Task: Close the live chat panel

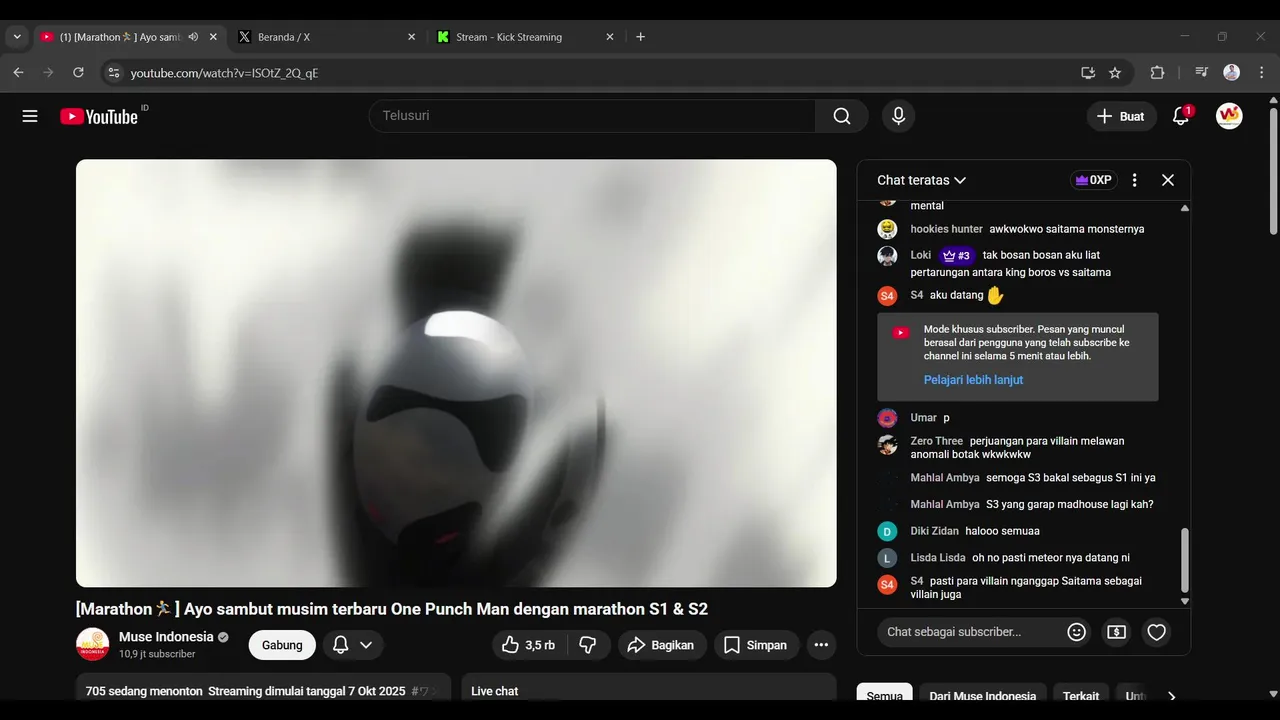Action: [1167, 180]
